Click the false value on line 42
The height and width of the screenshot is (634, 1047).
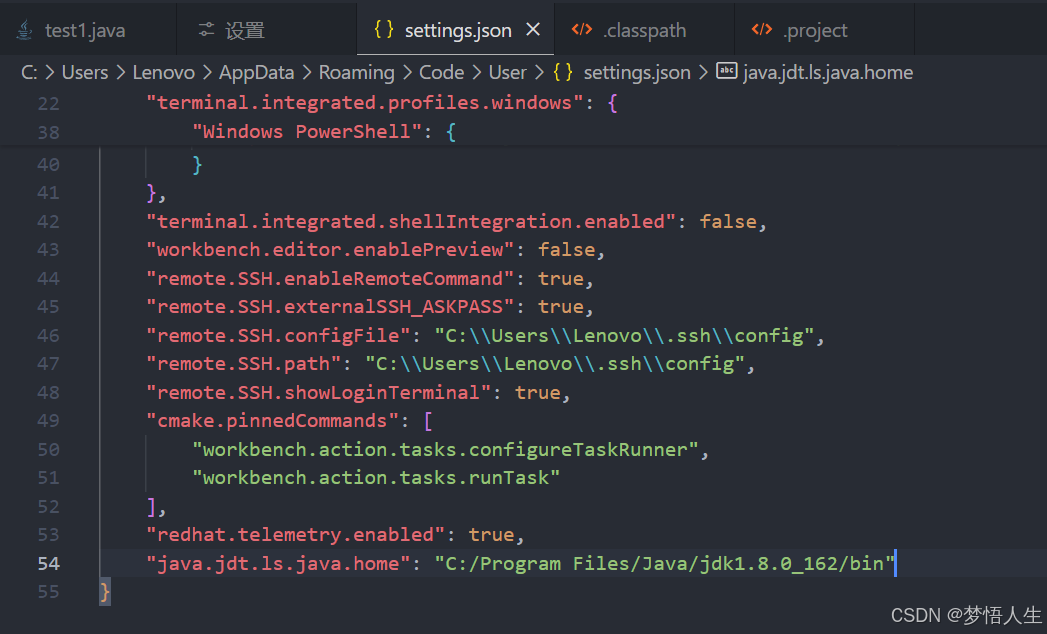click(x=728, y=222)
